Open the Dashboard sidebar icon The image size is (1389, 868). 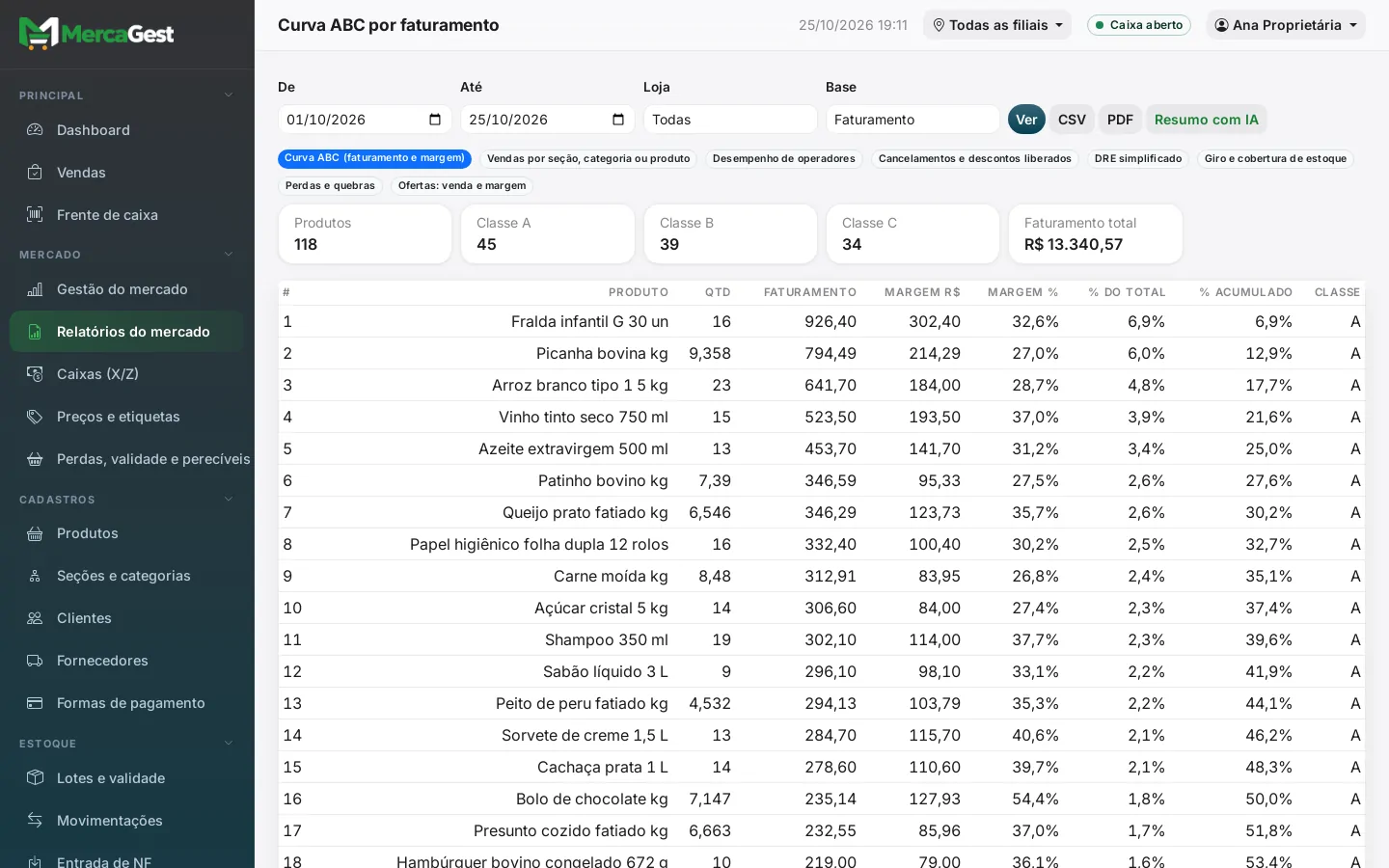(35, 130)
